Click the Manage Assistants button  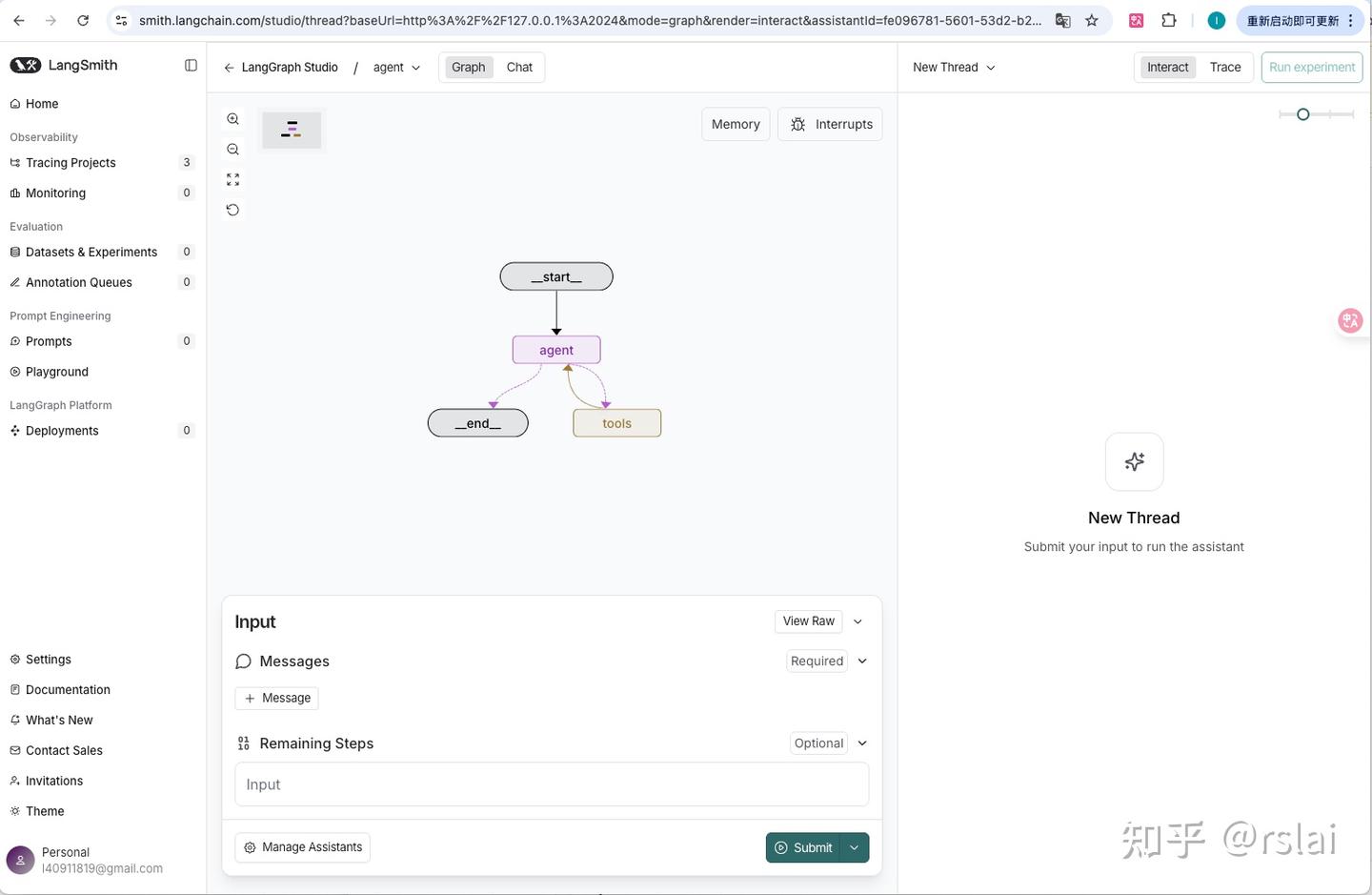(302, 847)
